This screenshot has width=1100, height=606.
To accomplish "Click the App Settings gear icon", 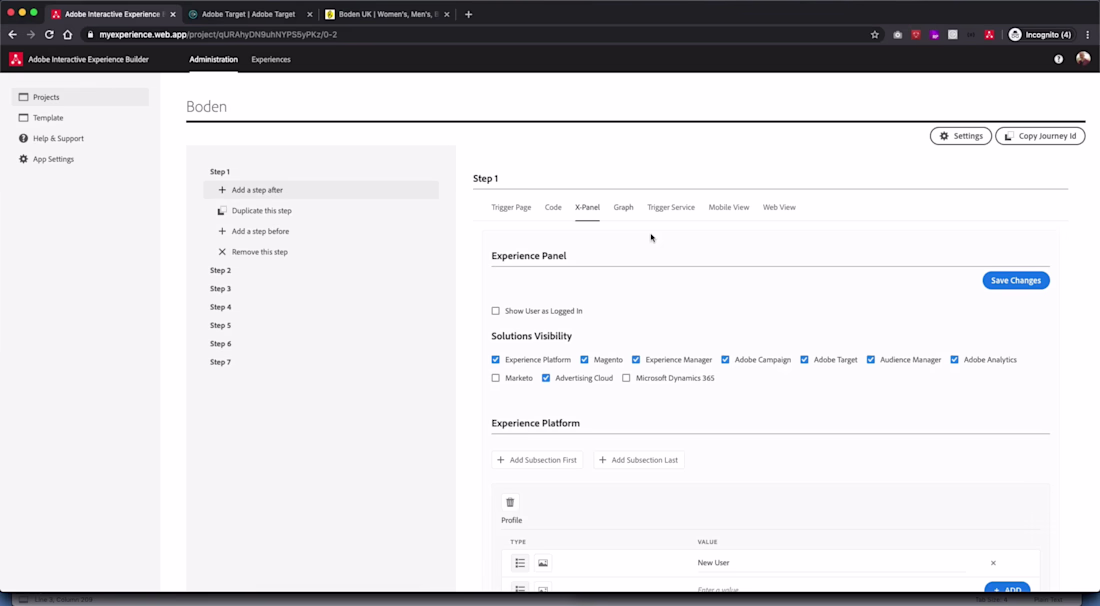I will click(x=23, y=159).
